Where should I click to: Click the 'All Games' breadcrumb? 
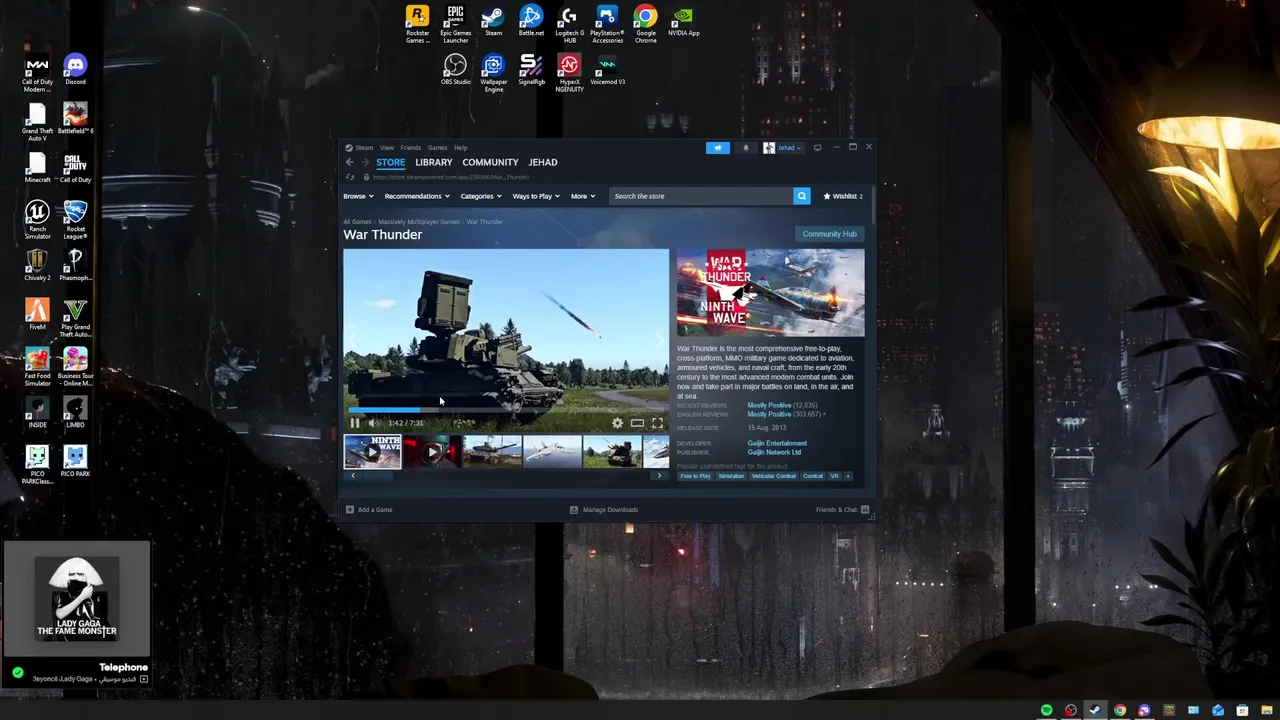click(357, 222)
